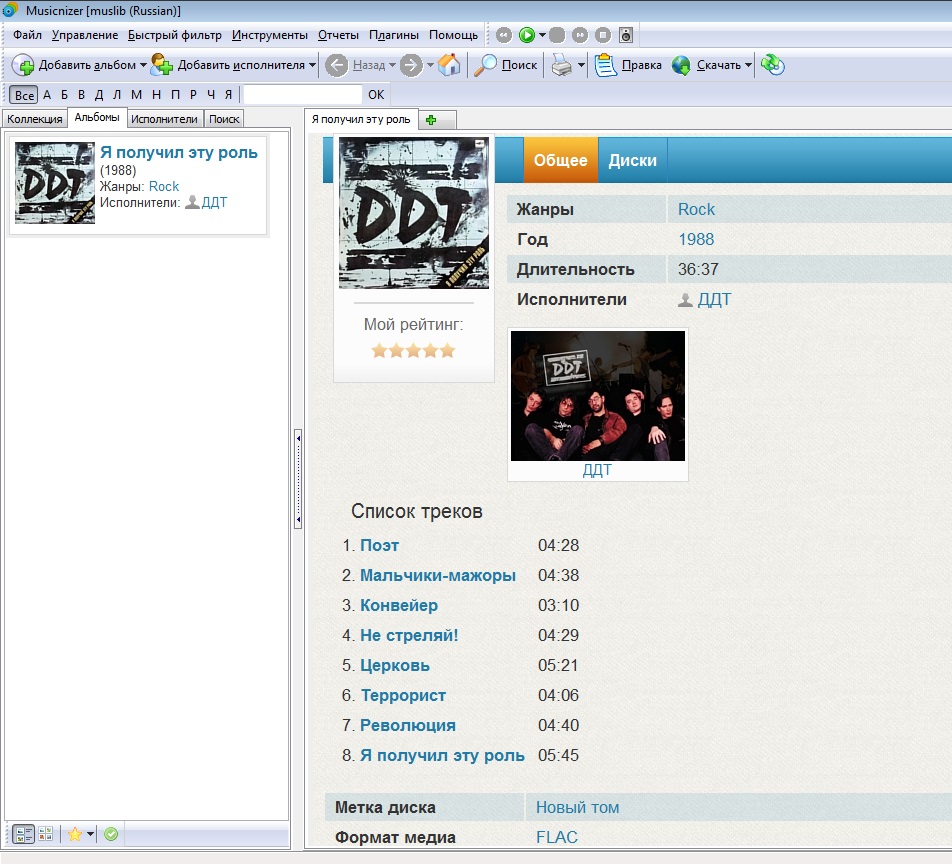Viewport: 952px width, 864px height.
Task: Click the gray pause circle button
Action: 557,35
